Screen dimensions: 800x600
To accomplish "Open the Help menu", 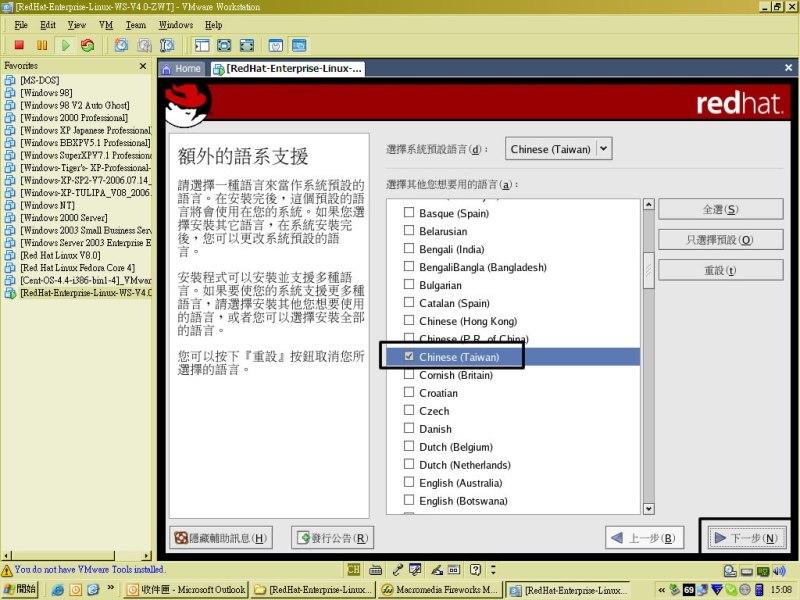I will (x=213, y=25).
